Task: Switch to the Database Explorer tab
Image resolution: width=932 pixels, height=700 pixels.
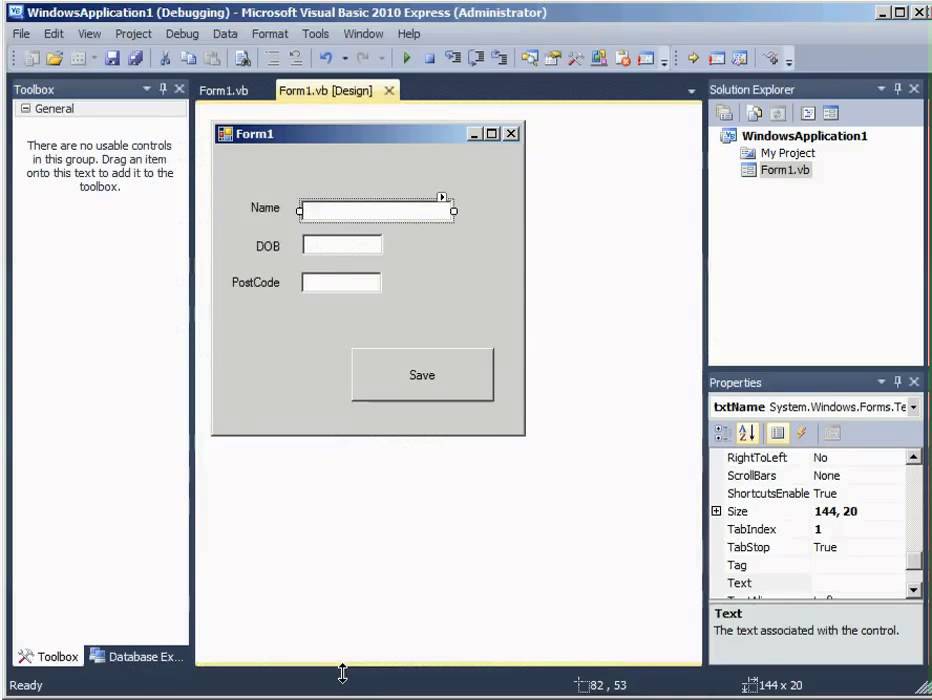Action: pos(137,656)
